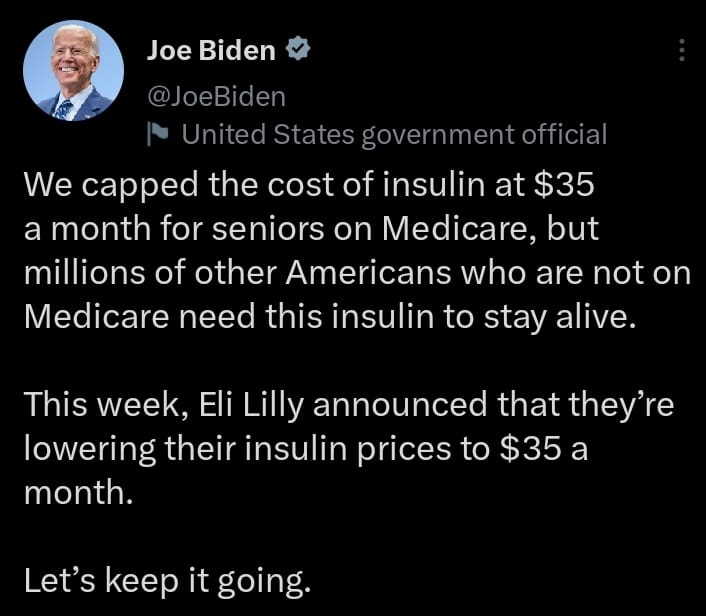Click the word "announced" in the tweet

point(400,405)
